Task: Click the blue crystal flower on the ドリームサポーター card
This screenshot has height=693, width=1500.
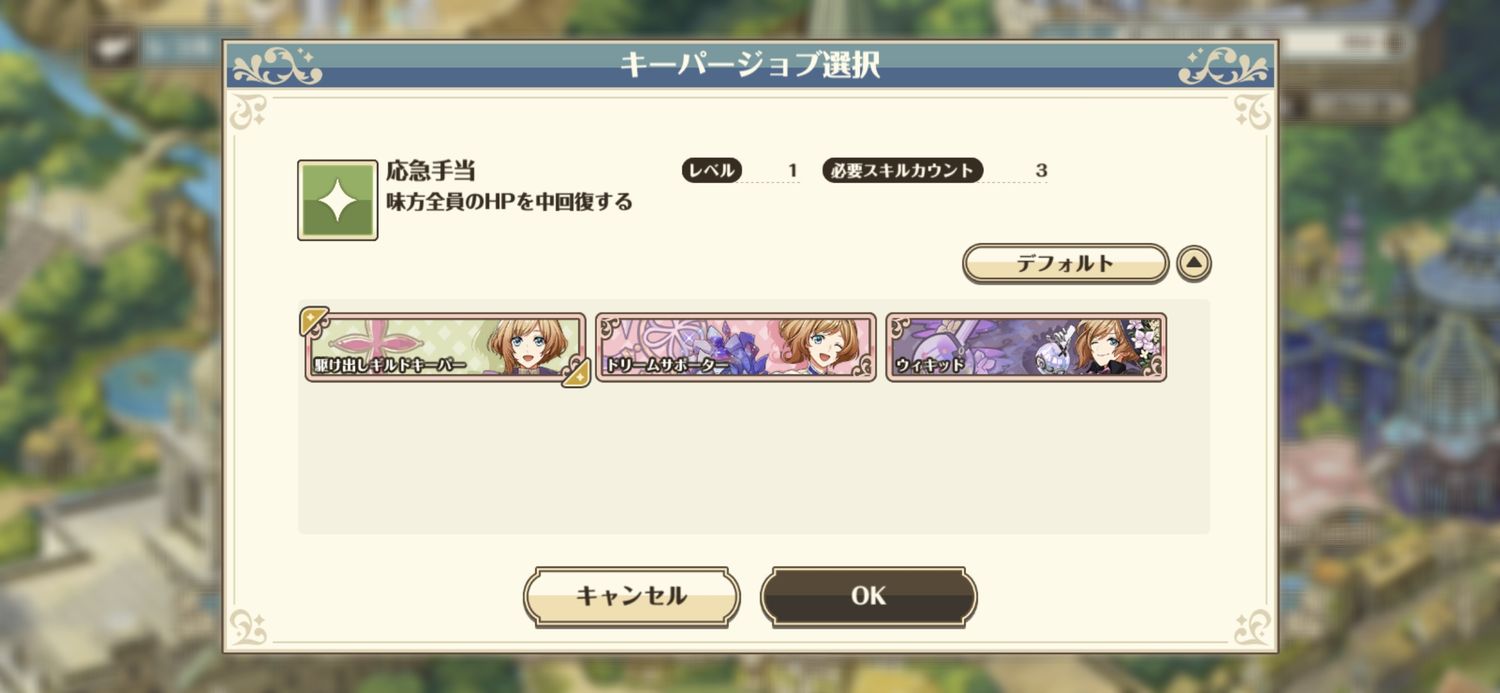Action: coord(730,351)
